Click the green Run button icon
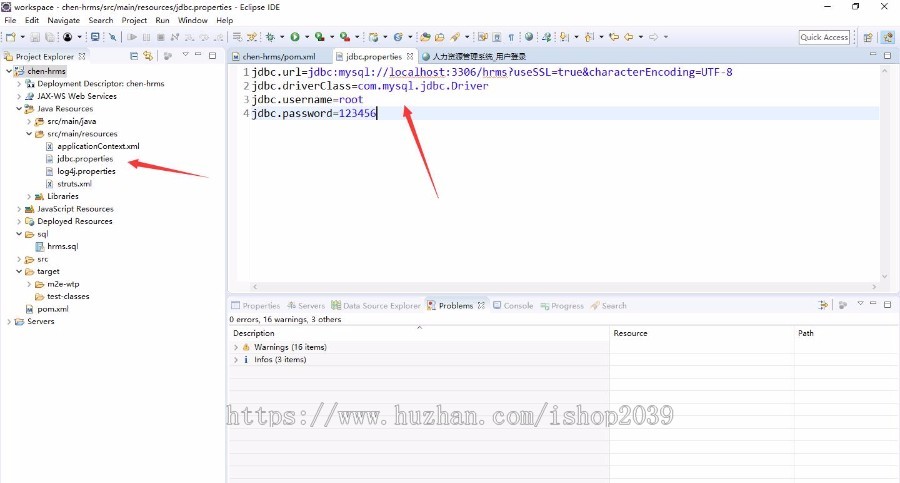This screenshot has width=900, height=483. (294, 37)
